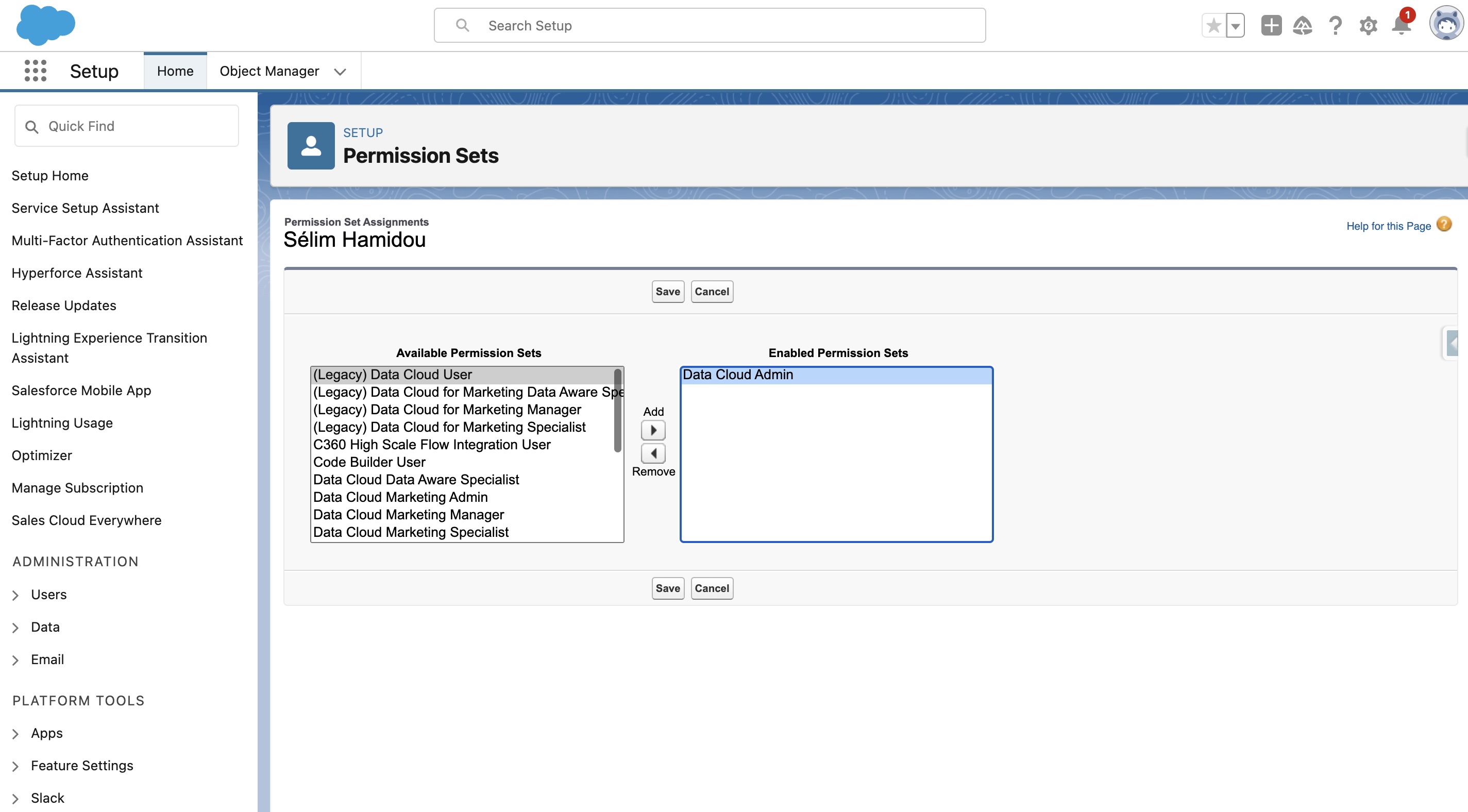The height and width of the screenshot is (812, 1468).
Task: Open the global actions plus icon
Action: point(1271,26)
